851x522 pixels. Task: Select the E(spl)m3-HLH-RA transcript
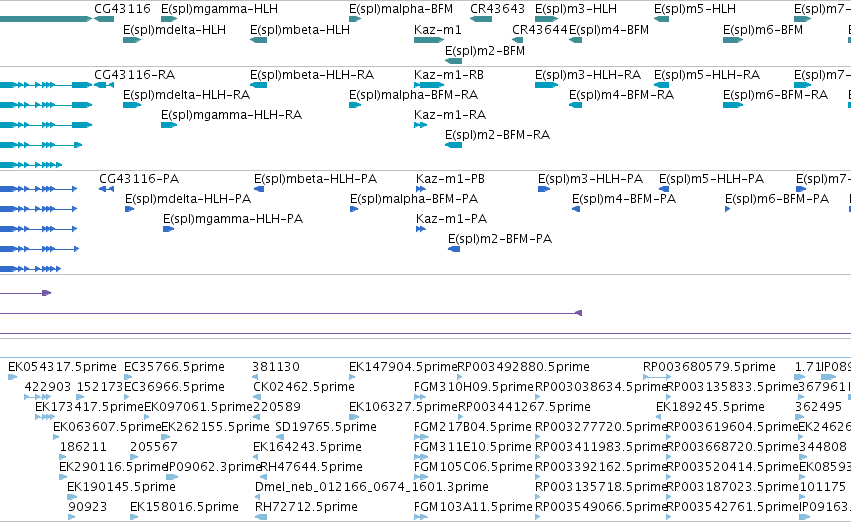(588, 75)
